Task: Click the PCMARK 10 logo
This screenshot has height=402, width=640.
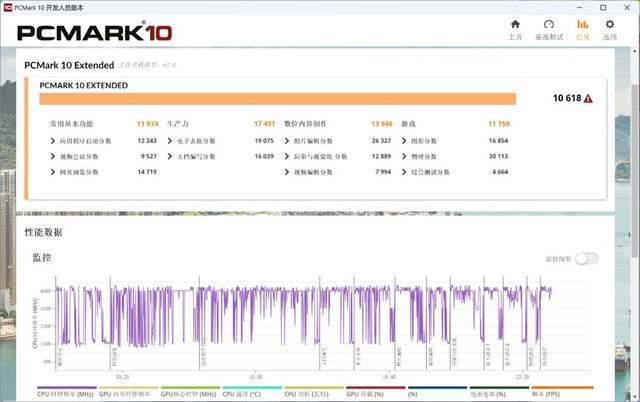Action: pos(94,32)
